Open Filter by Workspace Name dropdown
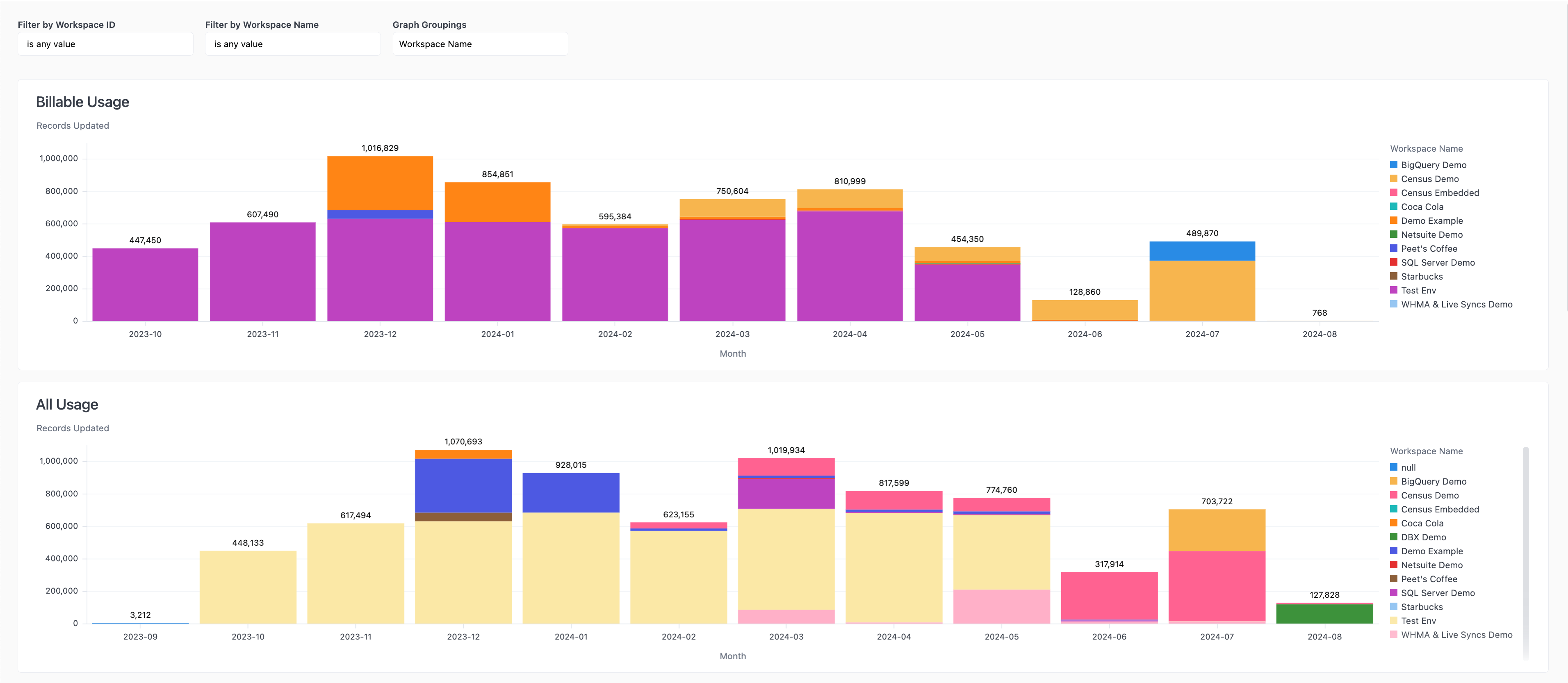This screenshot has width=1568, height=683. click(292, 44)
